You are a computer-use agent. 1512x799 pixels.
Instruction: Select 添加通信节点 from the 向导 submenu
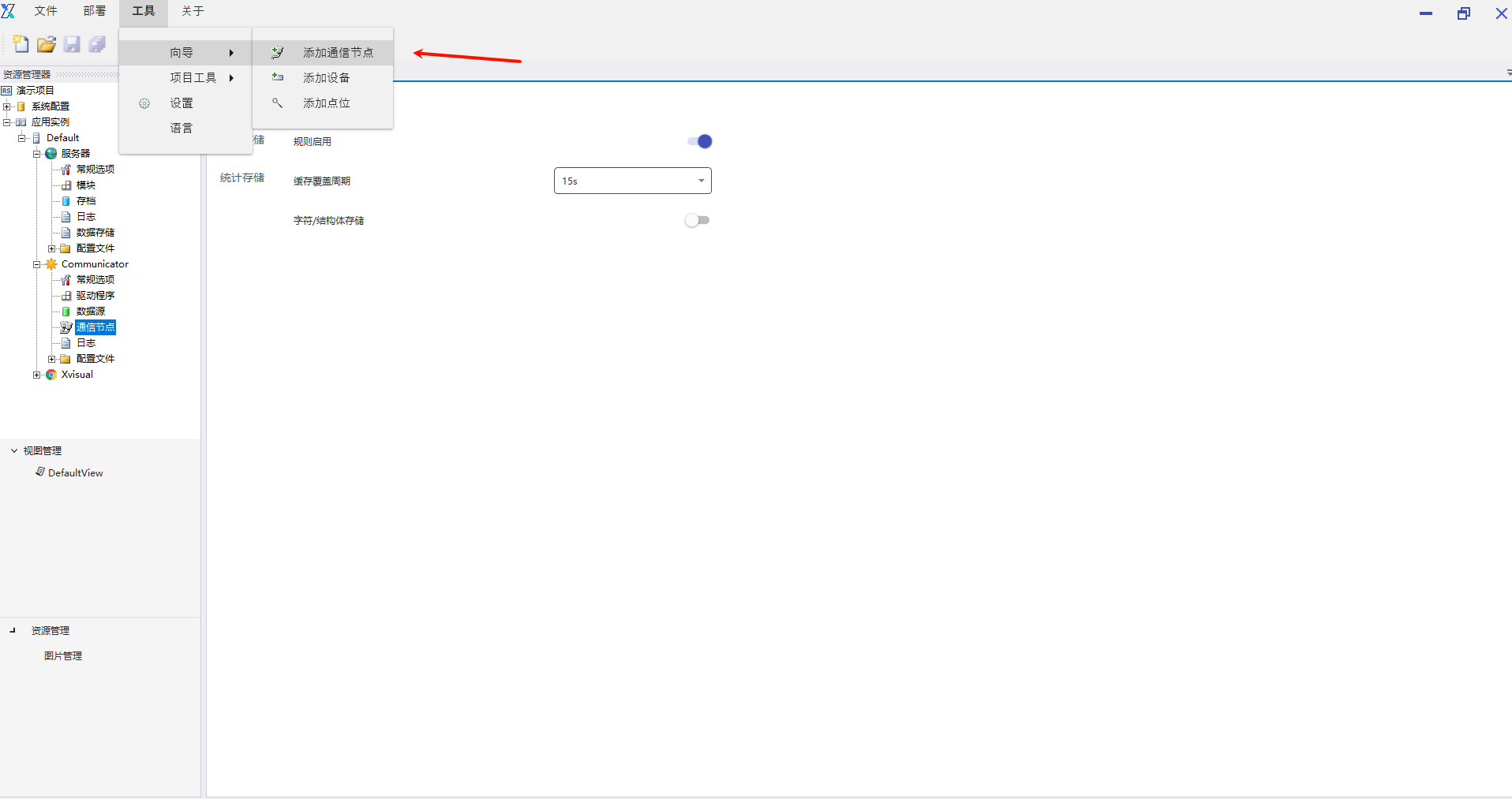[323, 53]
